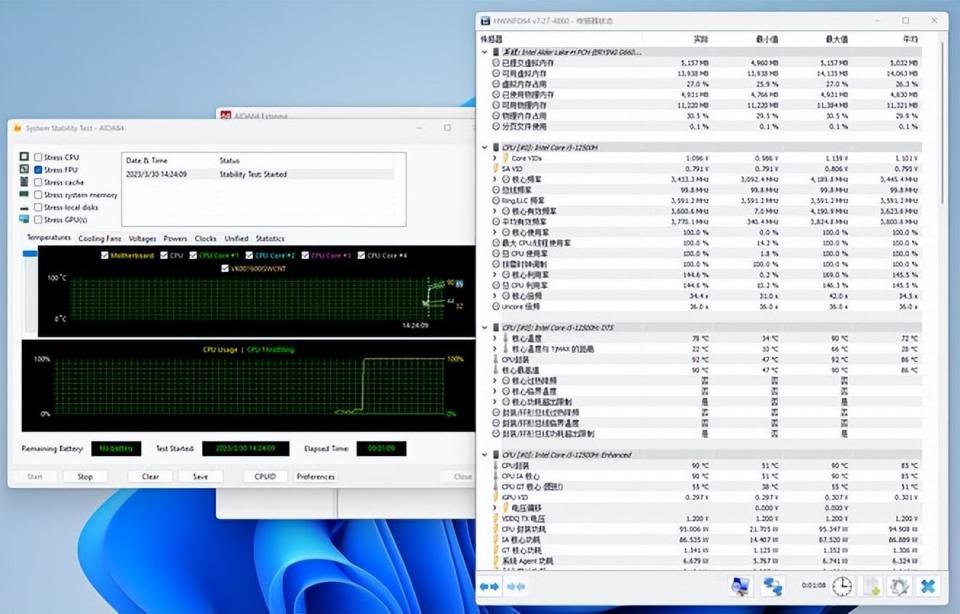Click the Clear button

tap(151, 476)
